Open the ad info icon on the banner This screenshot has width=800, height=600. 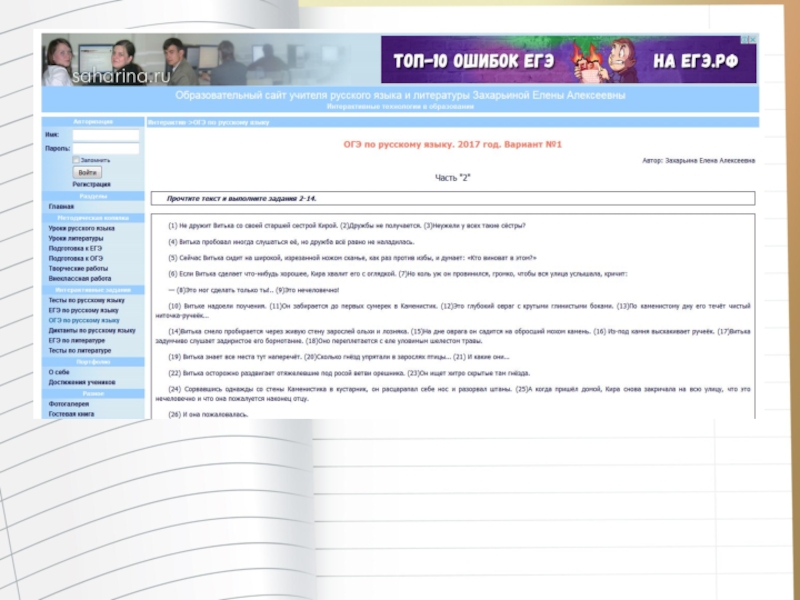click(745, 39)
